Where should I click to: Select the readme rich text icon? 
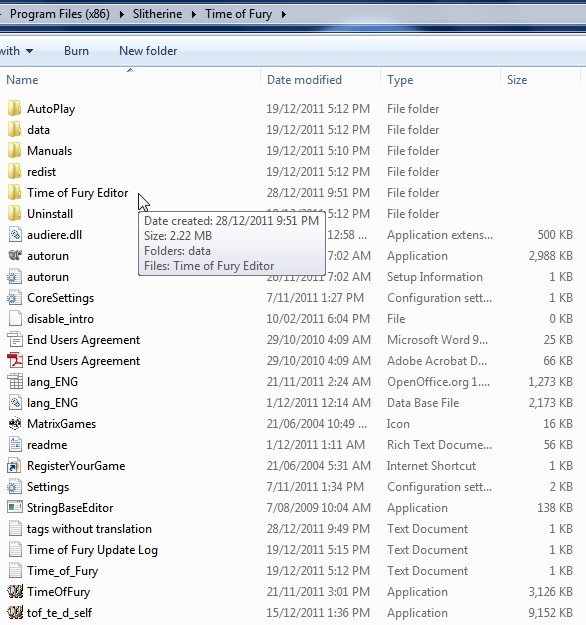tap(15, 445)
